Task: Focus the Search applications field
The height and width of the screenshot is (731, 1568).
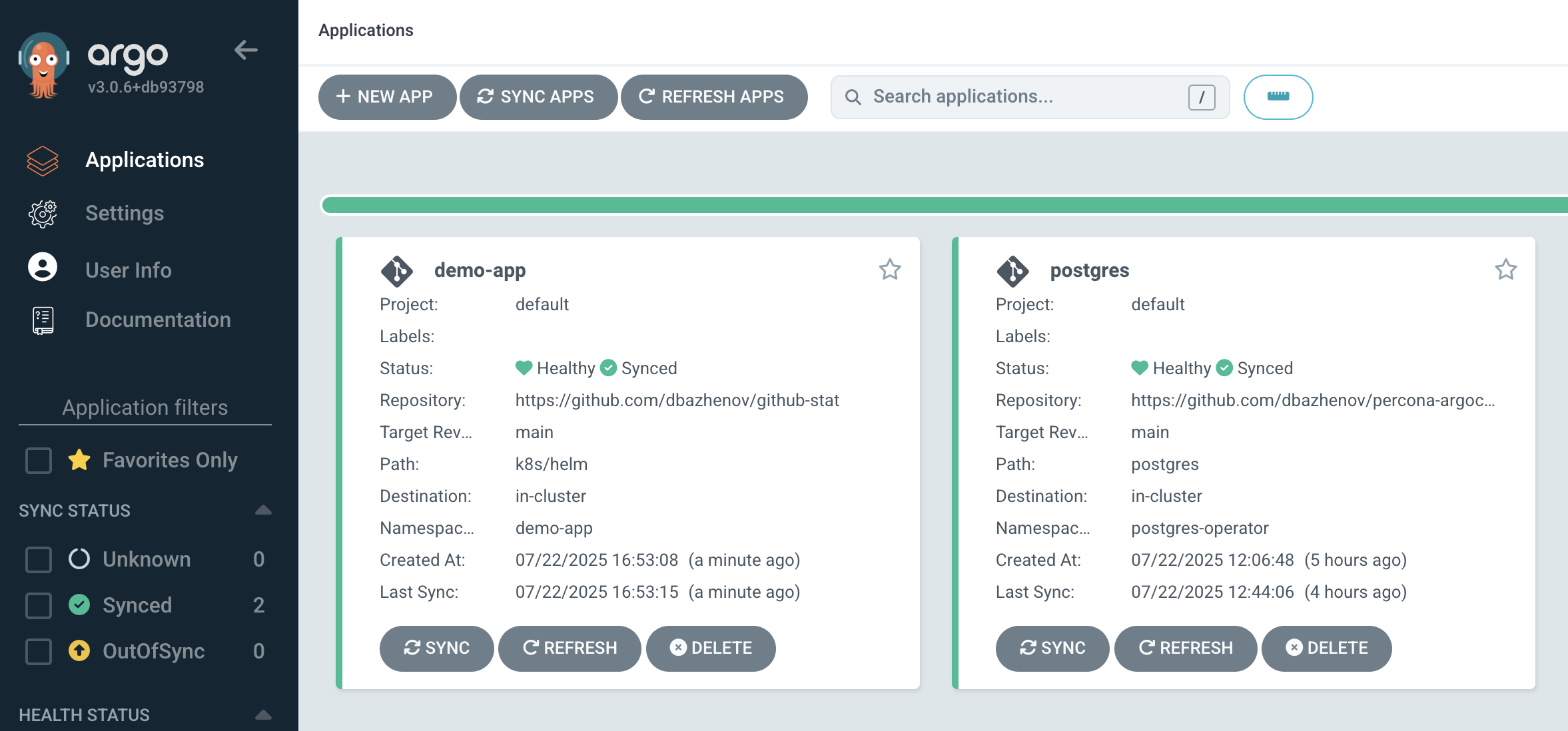Action: coord(1030,97)
